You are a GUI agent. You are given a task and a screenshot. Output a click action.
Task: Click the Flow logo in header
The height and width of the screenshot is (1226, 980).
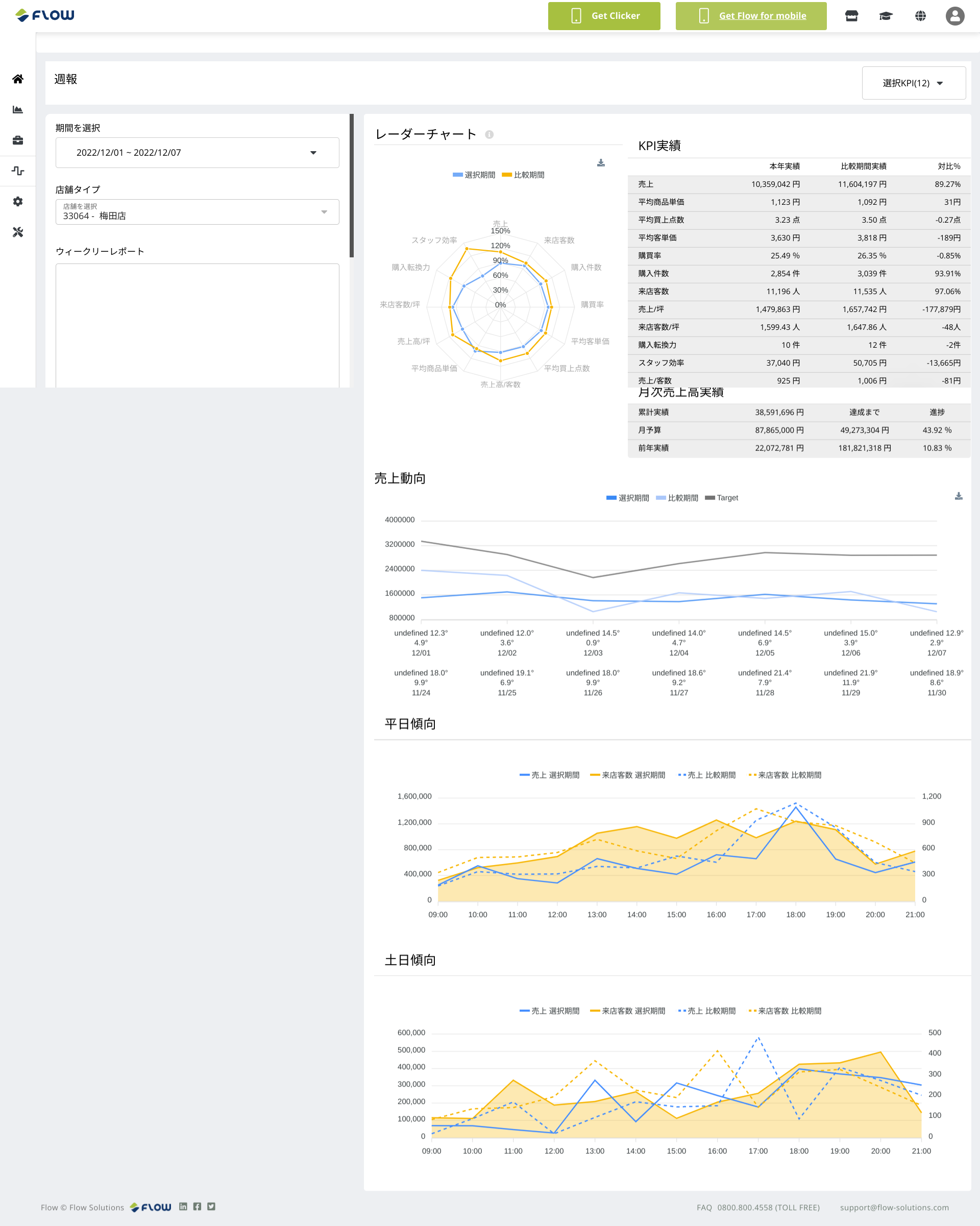(x=45, y=15)
